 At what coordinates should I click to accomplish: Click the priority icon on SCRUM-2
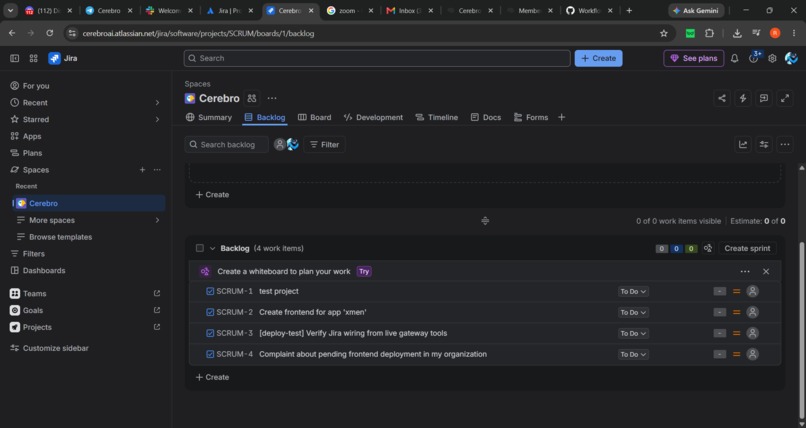click(x=737, y=312)
